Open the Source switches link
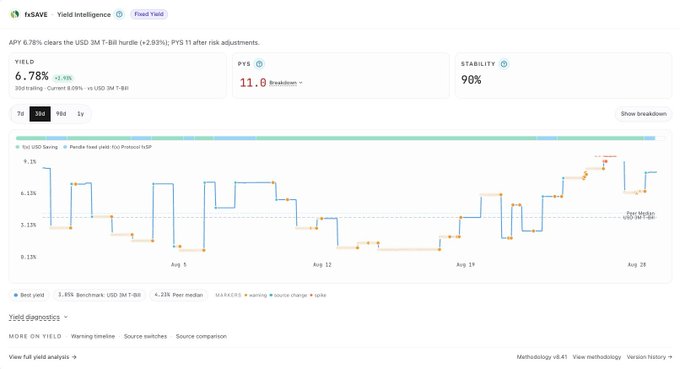Image resolution: width=680 pixels, height=369 pixels. pyautogui.click(x=145, y=336)
